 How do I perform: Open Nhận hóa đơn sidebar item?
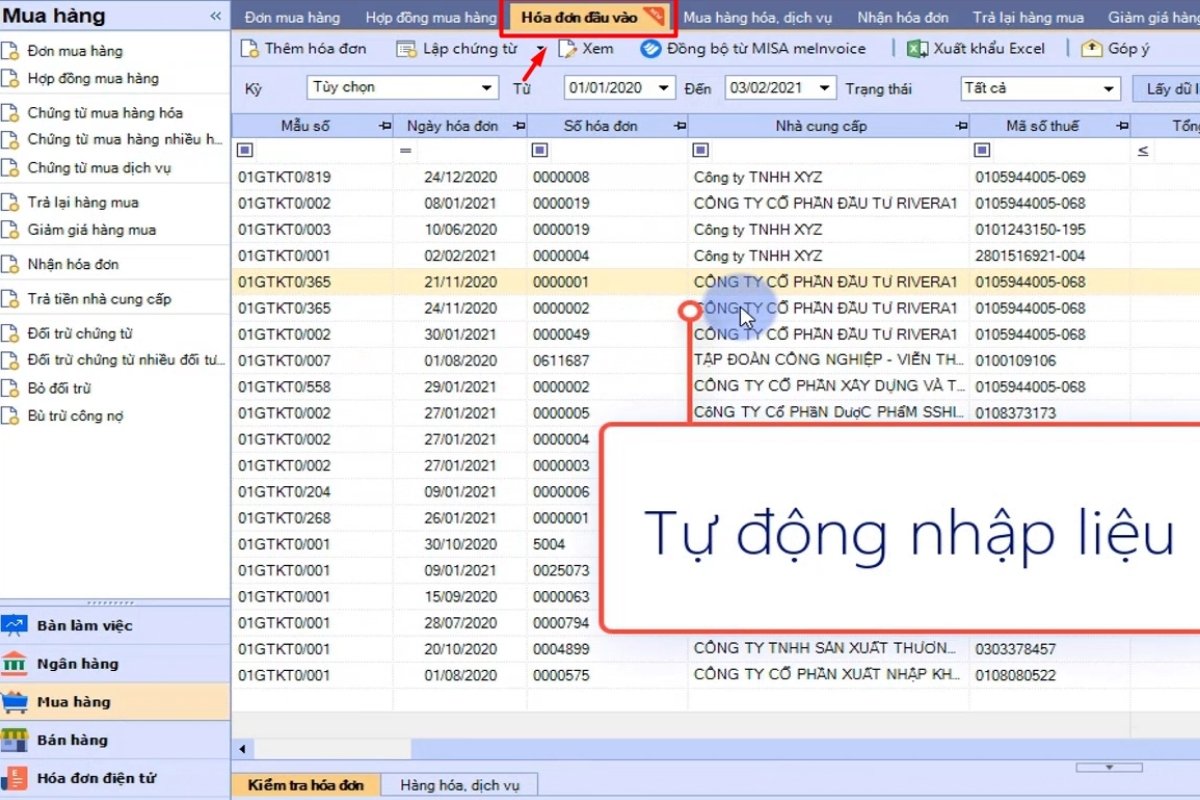[x=73, y=264]
